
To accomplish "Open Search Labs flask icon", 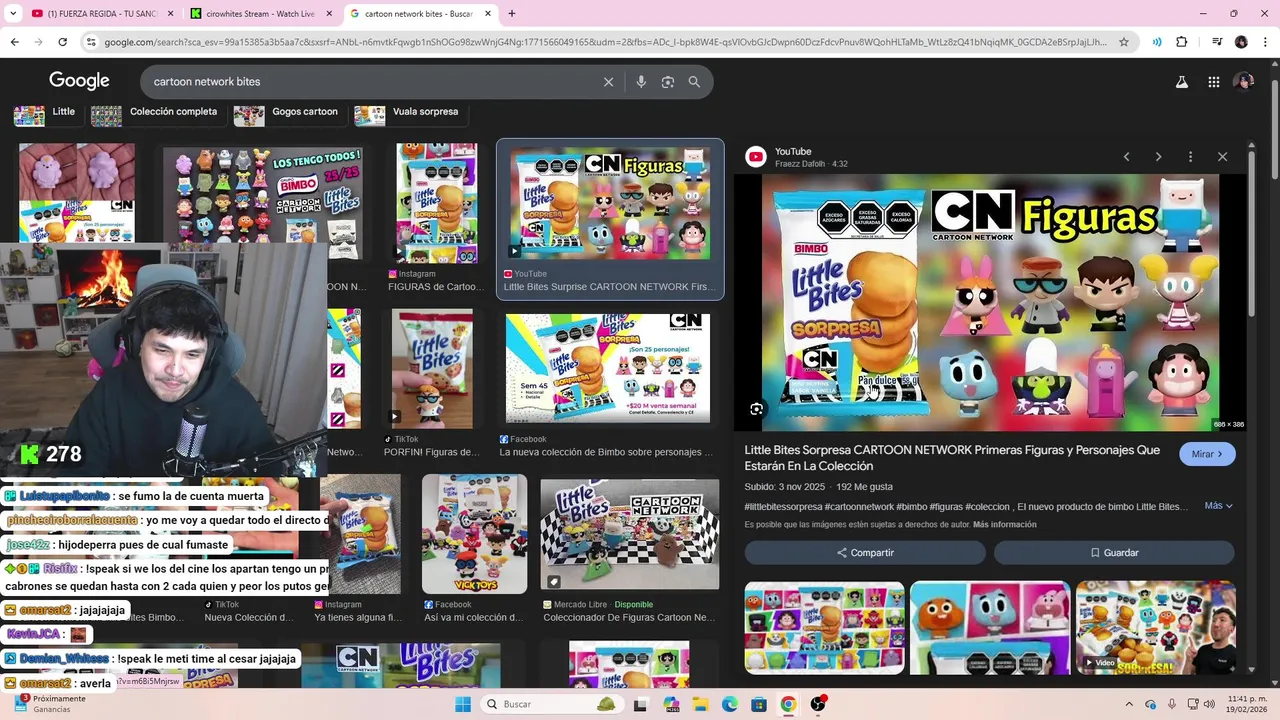I will coord(1182,82).
